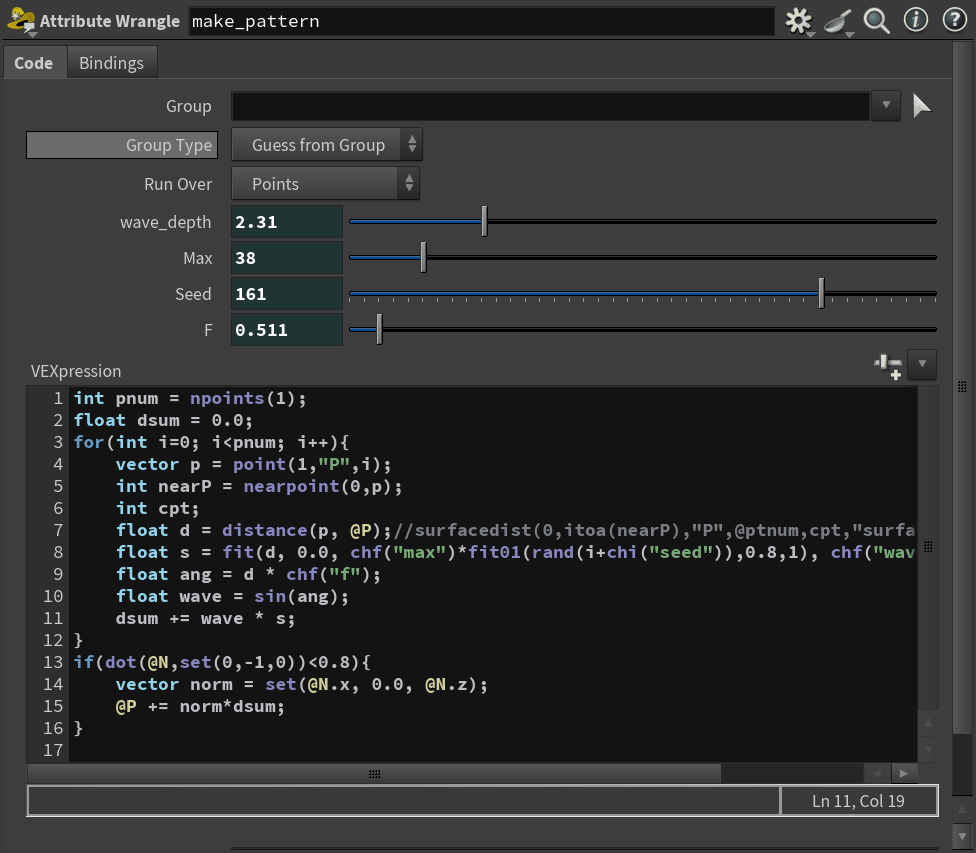The height and width of the screenshot is (853, 976).
Task: Click the code editor horizontal scrollbar
Action: click(x=374, y=774)
